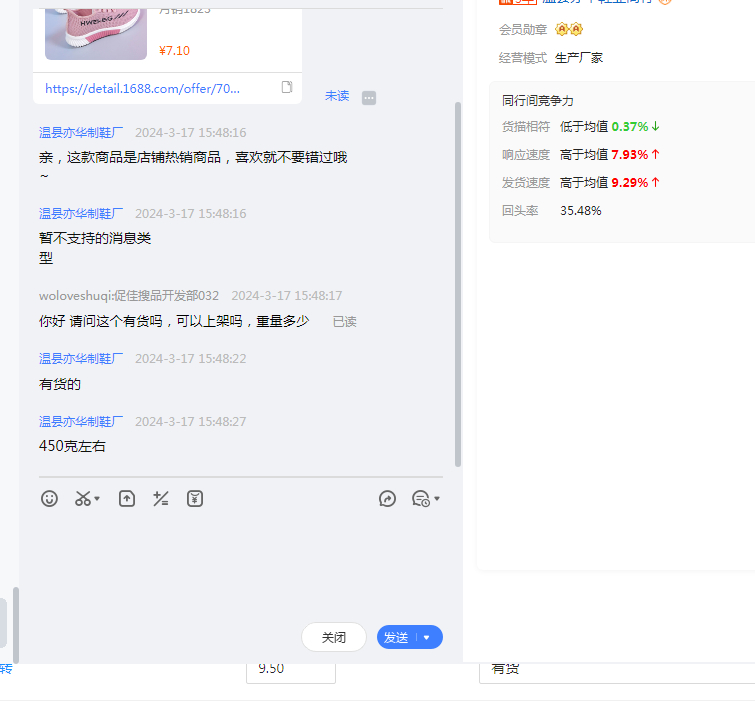This screenshot has height=711, width=755.
Task: Open the calculator icon in chat toolbar
Action: [x=160, y=498]
